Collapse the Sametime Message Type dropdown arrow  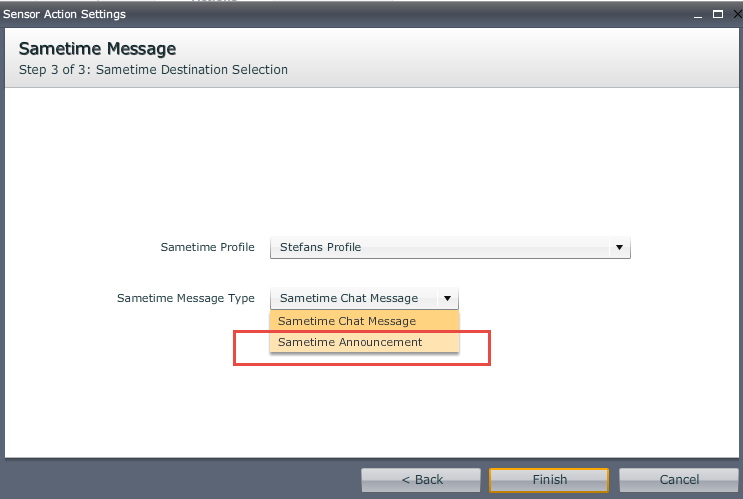coord(448,298)
